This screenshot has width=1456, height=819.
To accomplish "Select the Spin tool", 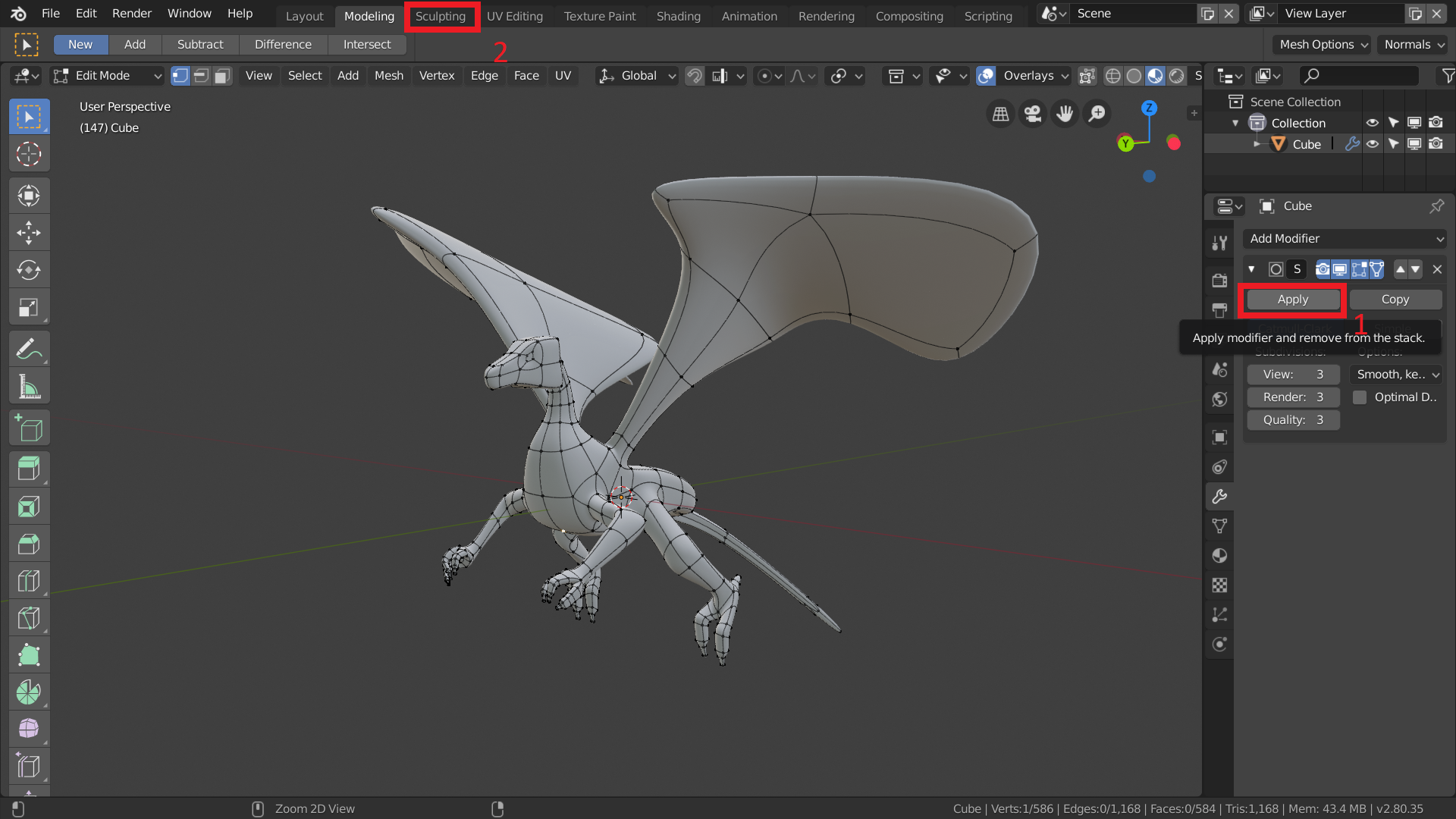I will 29,692.
